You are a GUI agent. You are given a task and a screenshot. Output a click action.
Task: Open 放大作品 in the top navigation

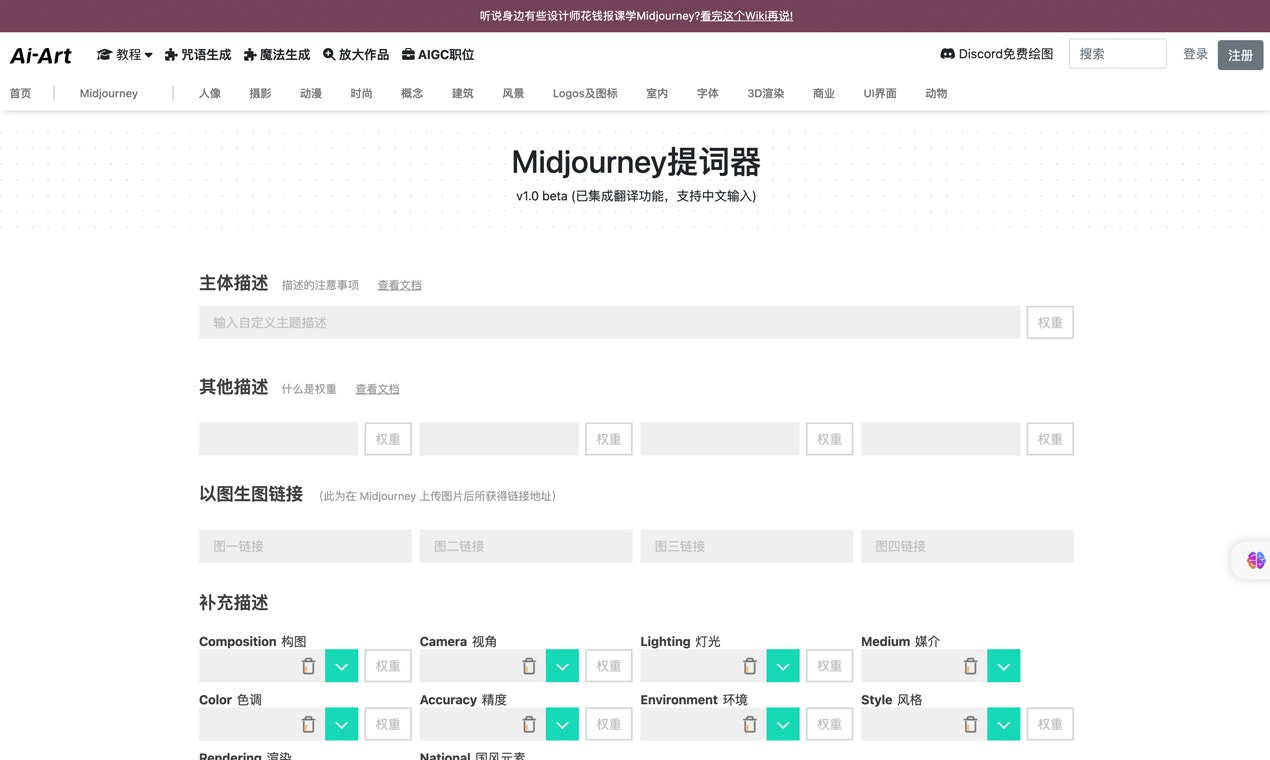click(356, 55)
